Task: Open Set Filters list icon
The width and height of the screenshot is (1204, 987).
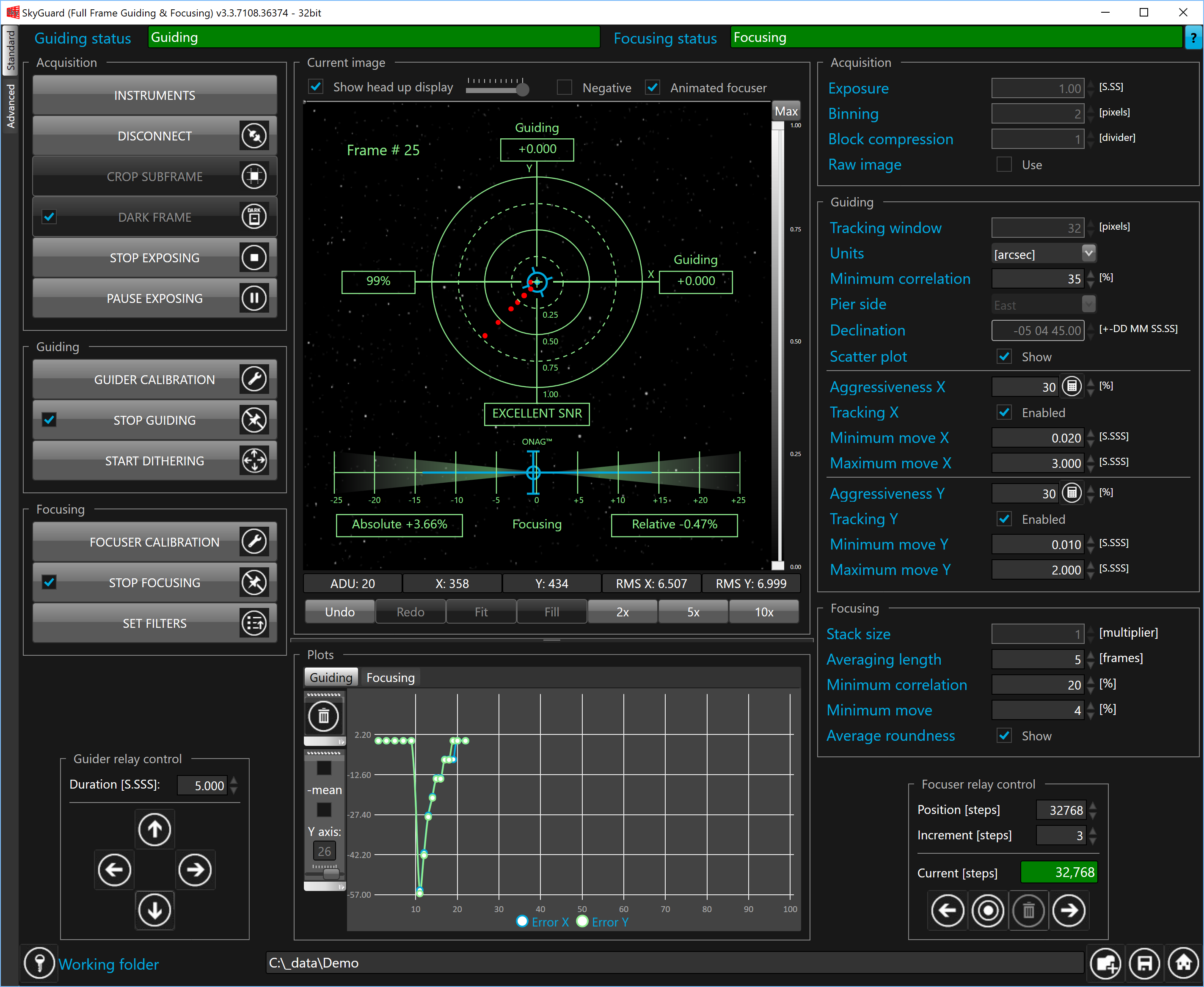Action: click(254, 623)
